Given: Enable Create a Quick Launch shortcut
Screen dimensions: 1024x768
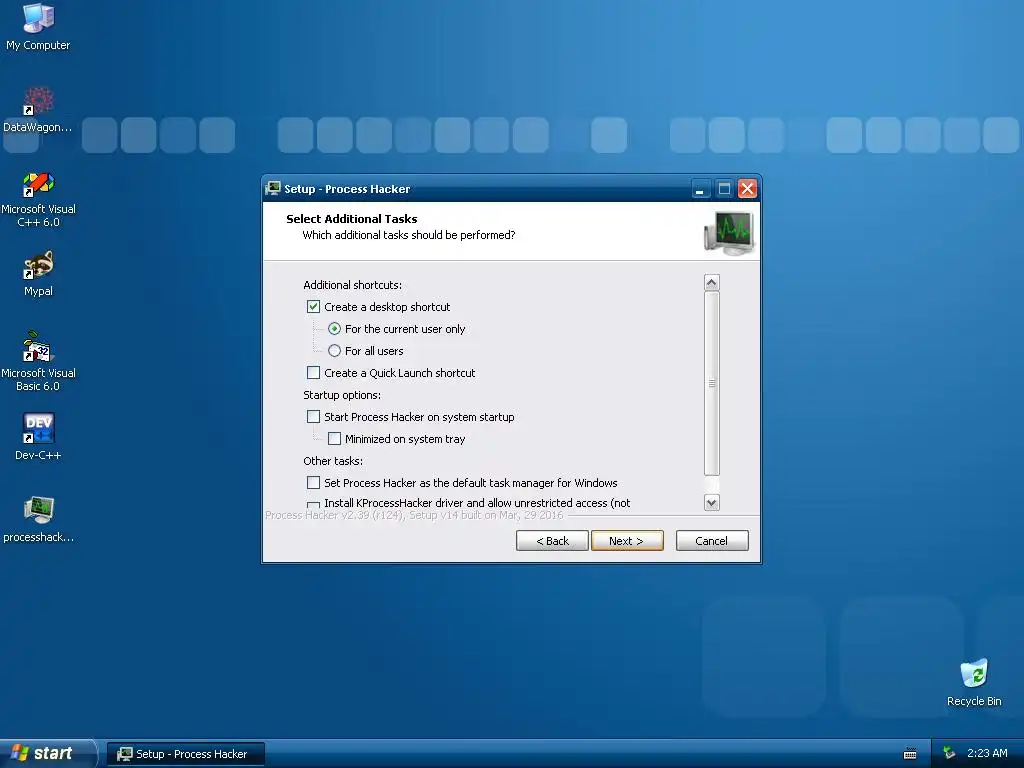Looking at the screenshot, I should point(313,373).
